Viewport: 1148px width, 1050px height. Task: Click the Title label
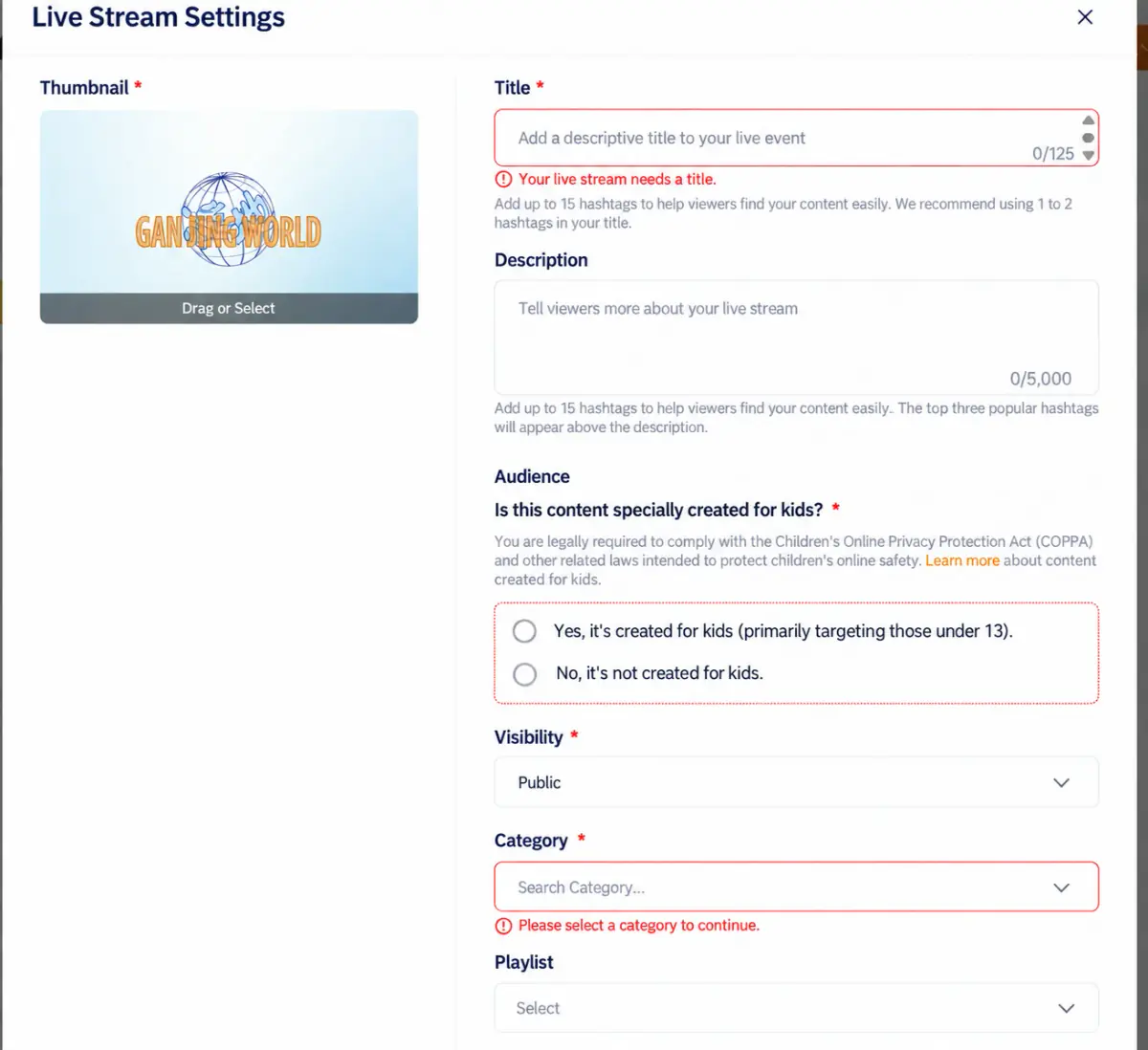click(x=512, y=87)
